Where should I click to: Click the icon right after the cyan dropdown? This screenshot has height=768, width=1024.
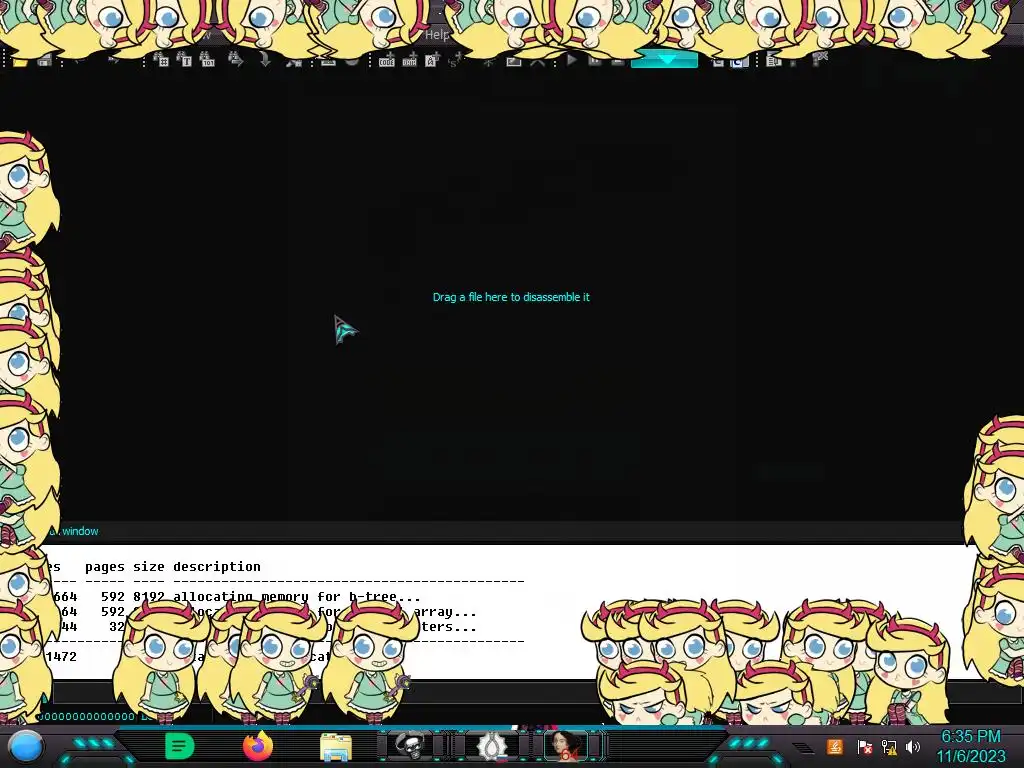[x=718, y=61]
